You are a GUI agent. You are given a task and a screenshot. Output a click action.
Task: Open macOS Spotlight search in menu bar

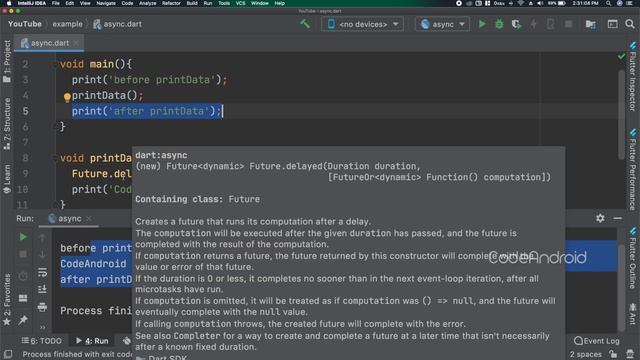[x=608, y=3]
